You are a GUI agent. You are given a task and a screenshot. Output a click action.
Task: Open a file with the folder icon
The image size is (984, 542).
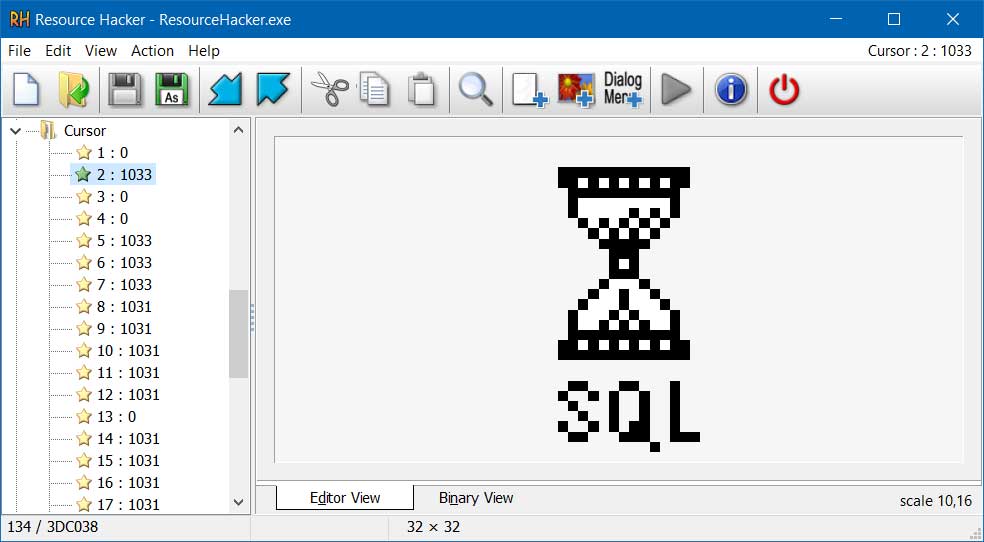point(74,90)
